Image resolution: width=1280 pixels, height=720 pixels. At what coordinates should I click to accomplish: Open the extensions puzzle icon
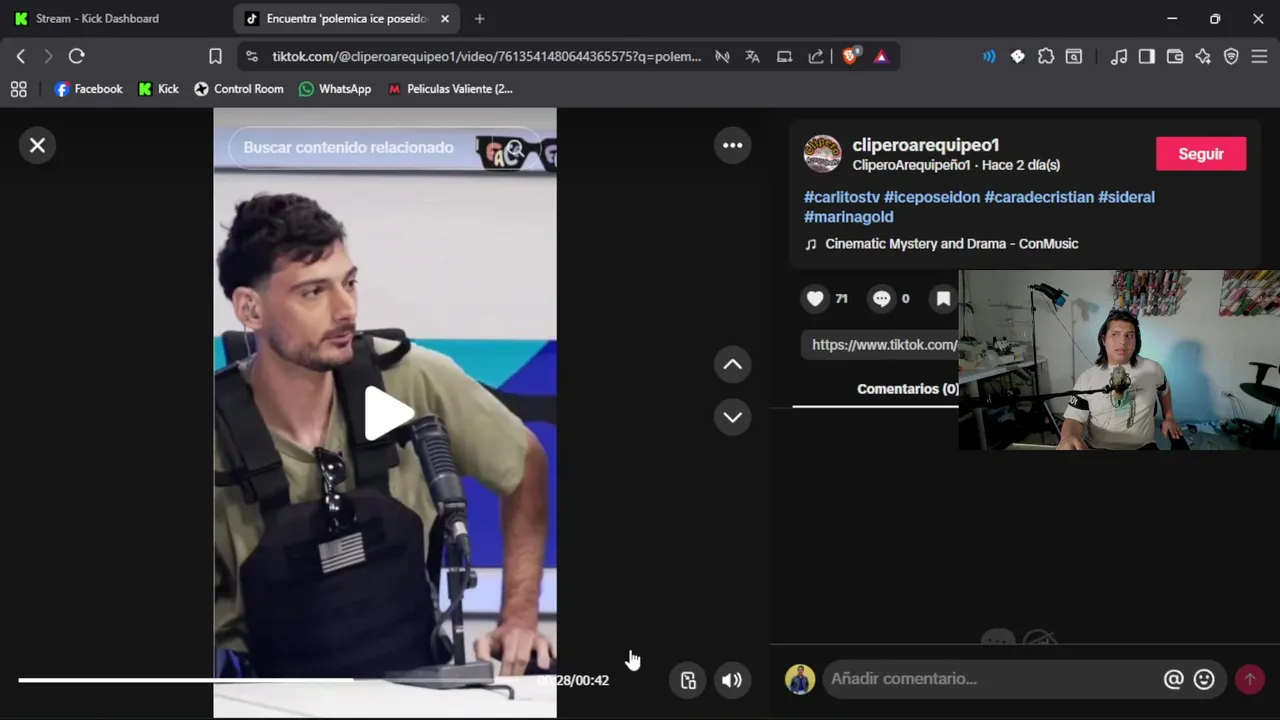[1046, 57]
